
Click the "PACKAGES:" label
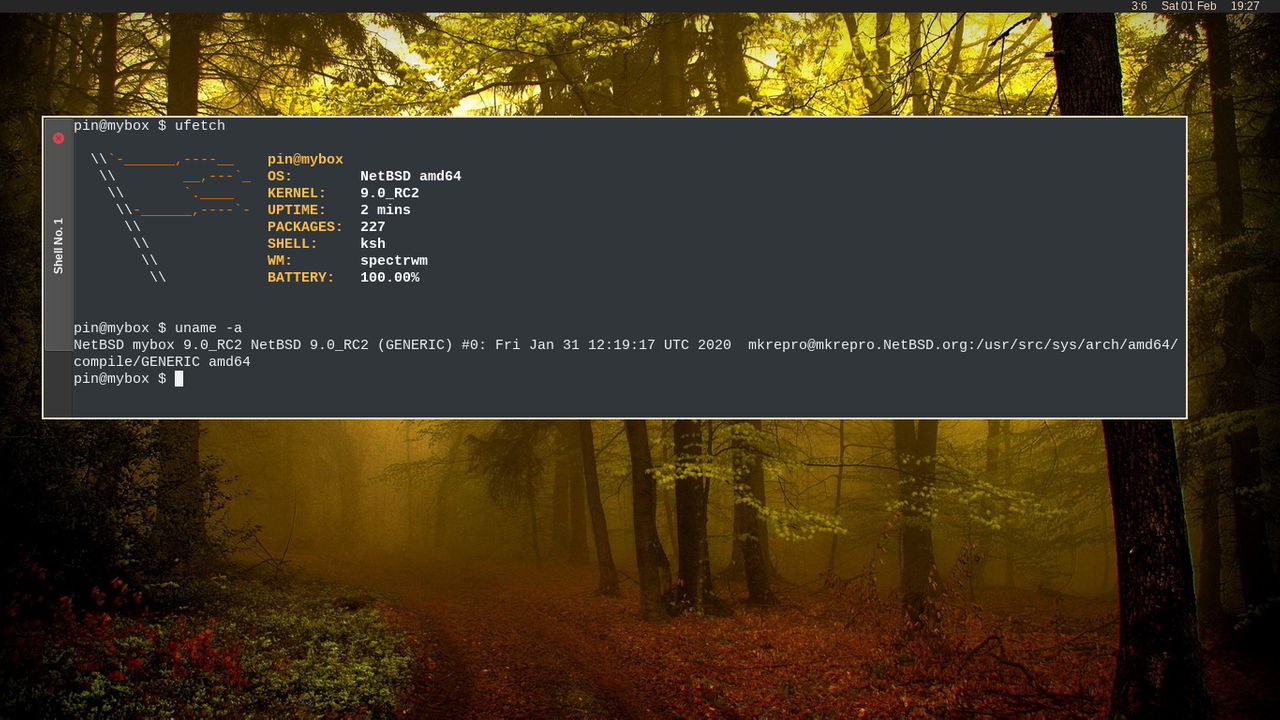coord(305,228)
